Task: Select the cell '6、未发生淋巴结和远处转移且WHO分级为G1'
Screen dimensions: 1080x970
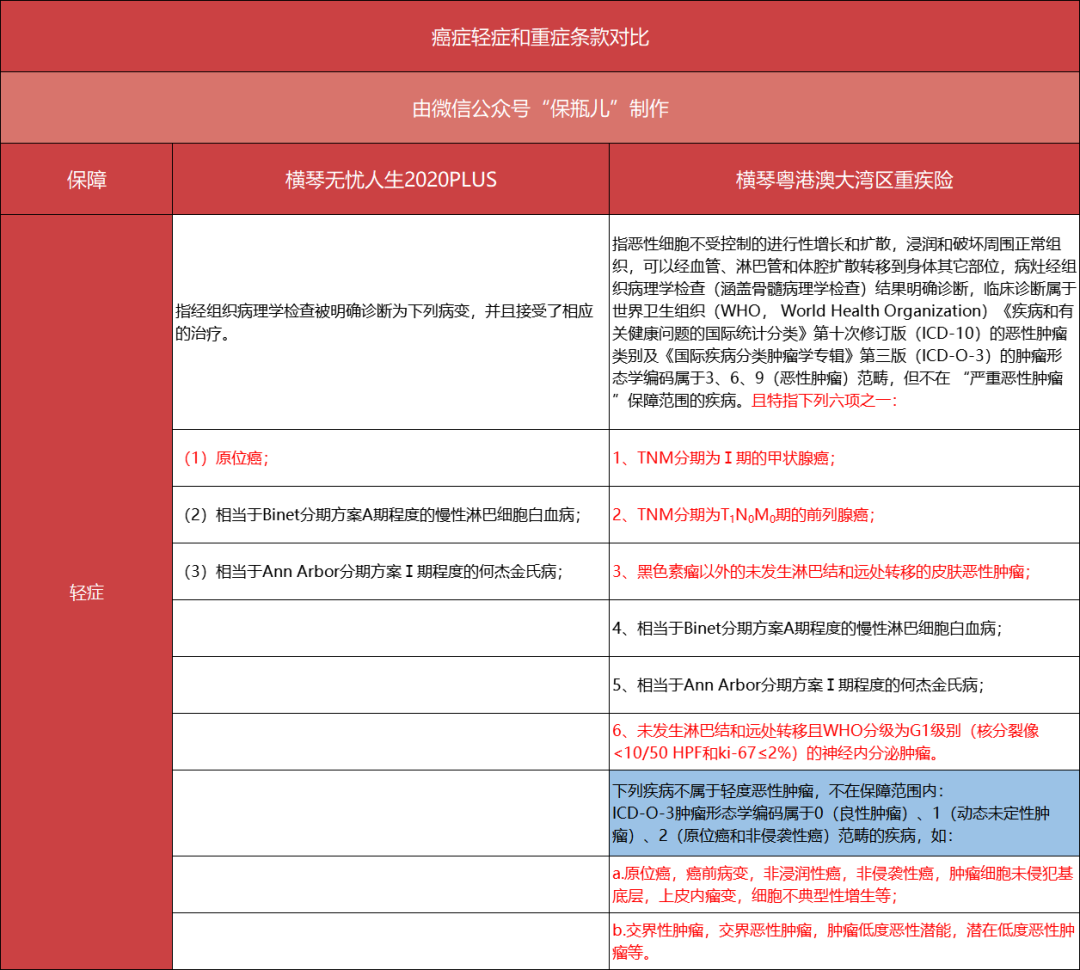Action: click(x=844, y=741)
